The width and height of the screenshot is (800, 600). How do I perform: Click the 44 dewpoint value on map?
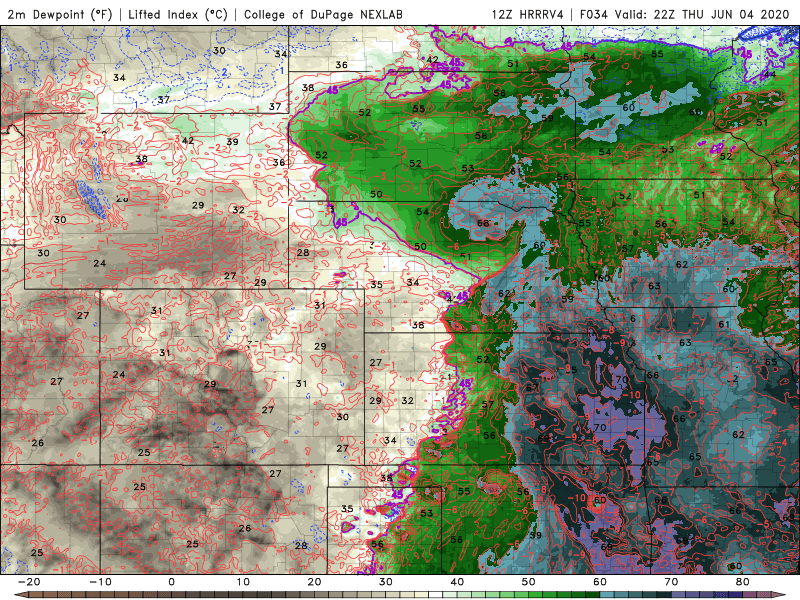click(769, 74)
